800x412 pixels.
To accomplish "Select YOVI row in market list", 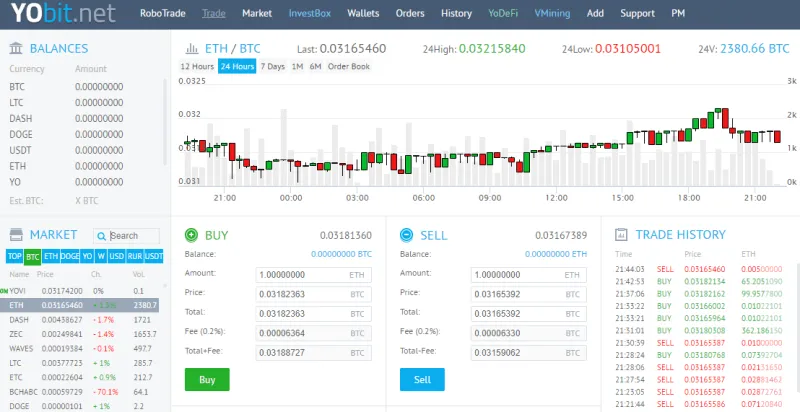I will click(x=82, y=291).
